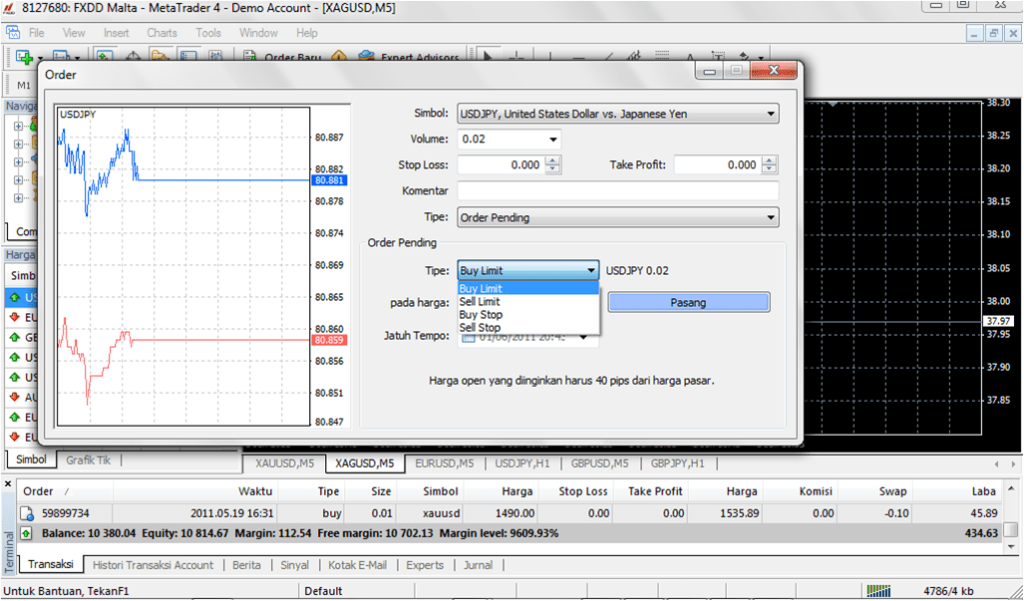Switch to the EURUSD,M5 chart tab

(445, 463)
